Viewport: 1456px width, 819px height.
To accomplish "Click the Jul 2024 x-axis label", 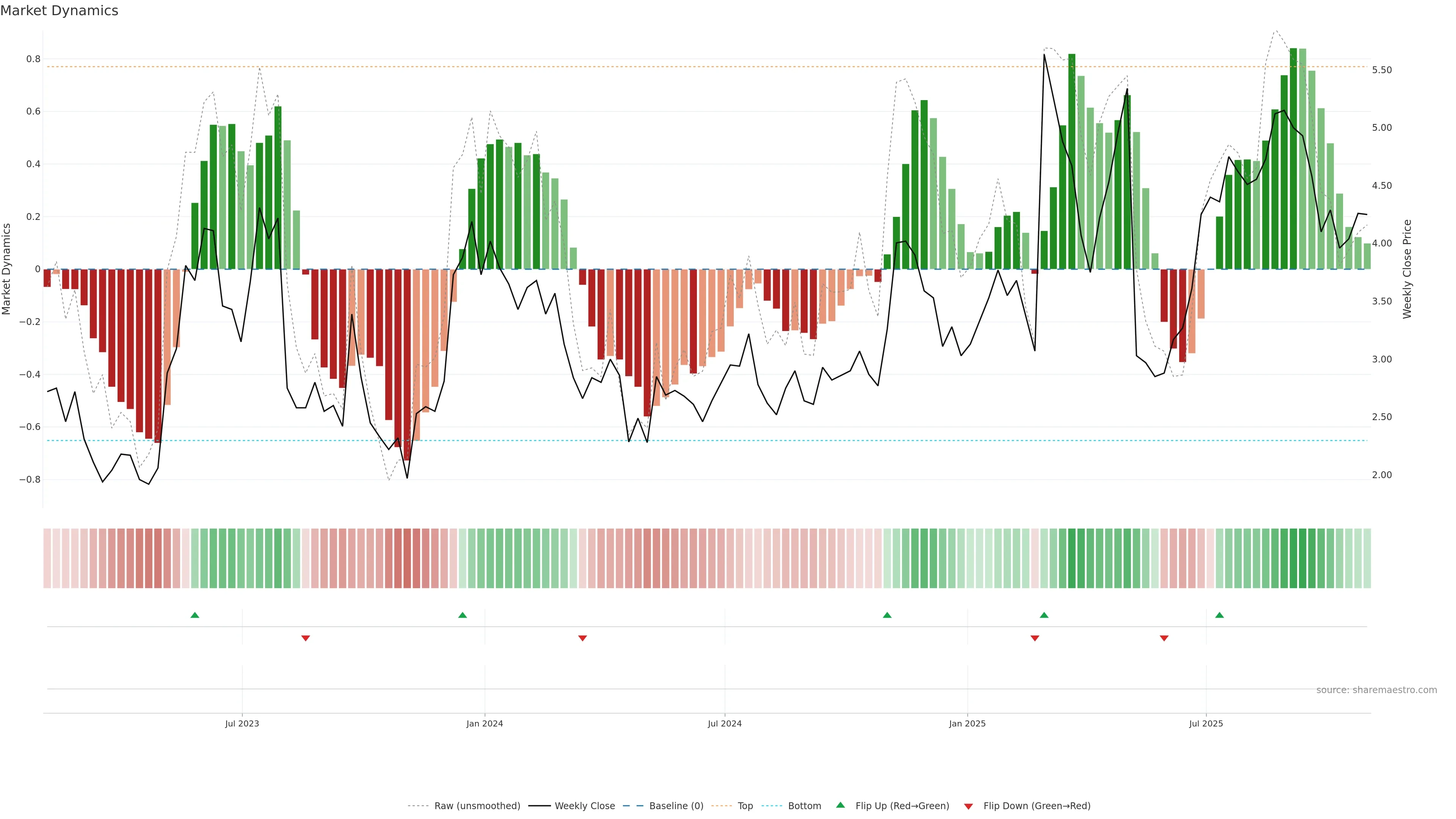I will tap(725, 723).
